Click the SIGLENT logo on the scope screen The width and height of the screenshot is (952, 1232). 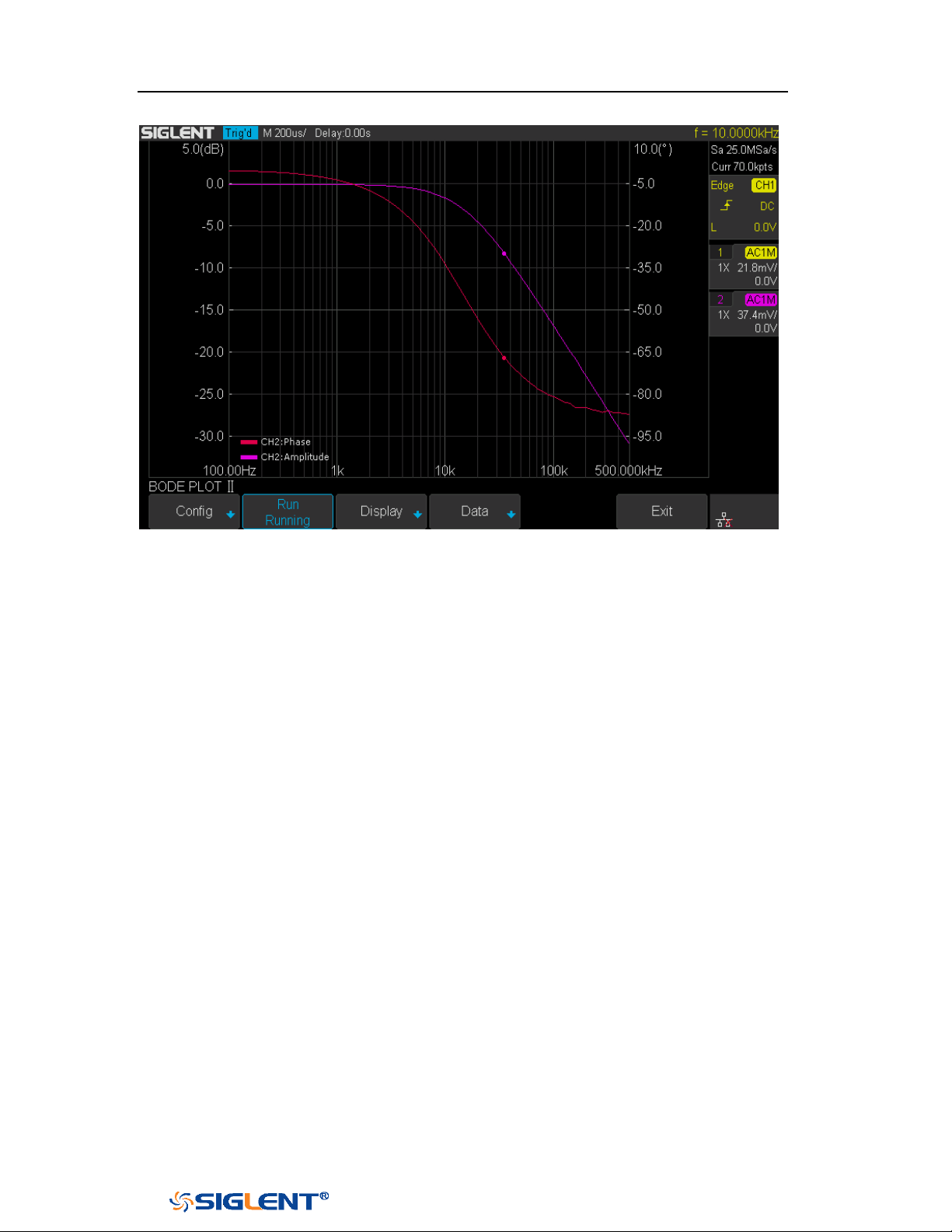point(178,133)
